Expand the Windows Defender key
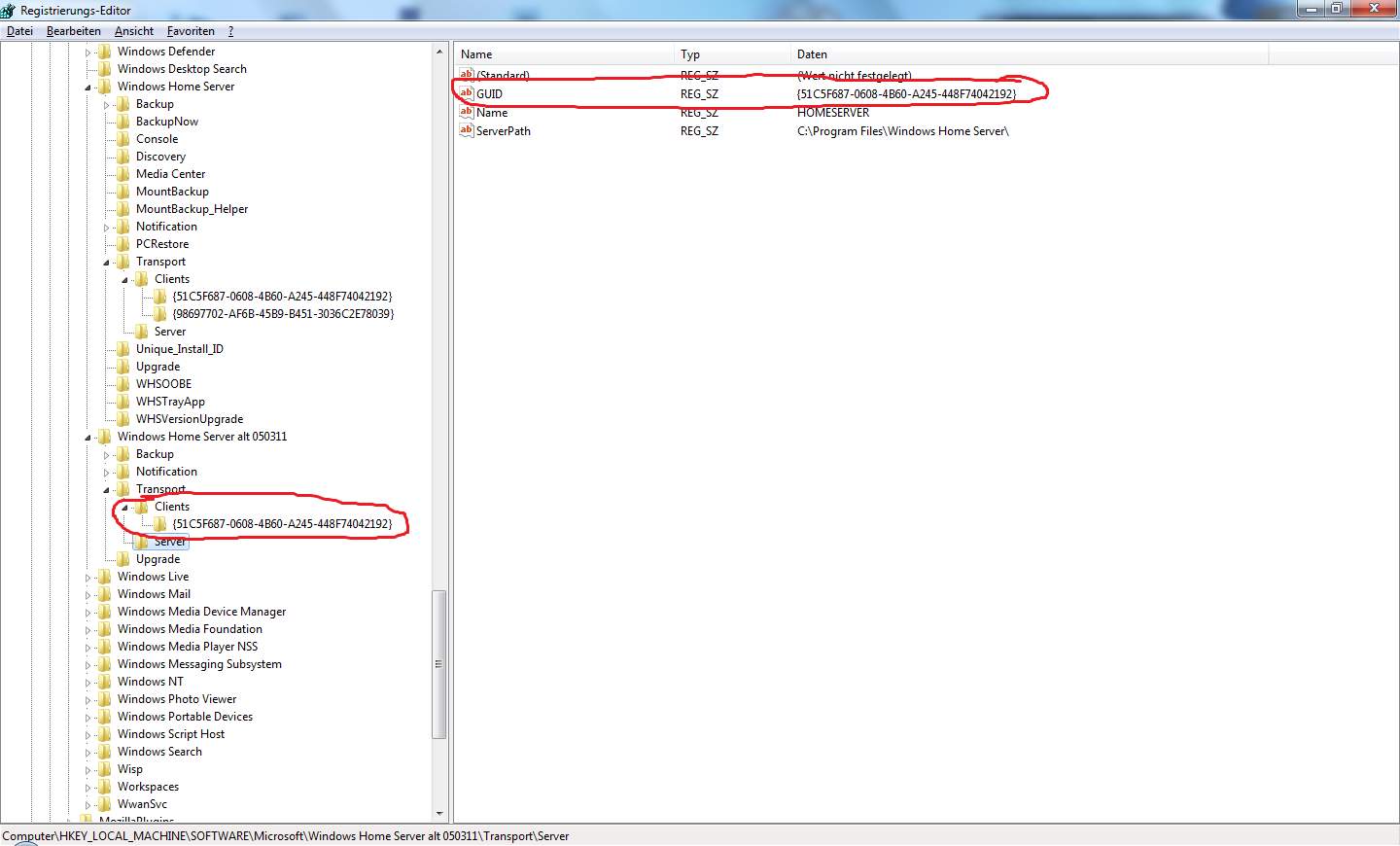Viewport: 1400px width, 846px height. pyautogui.click(x=88, y=53)
